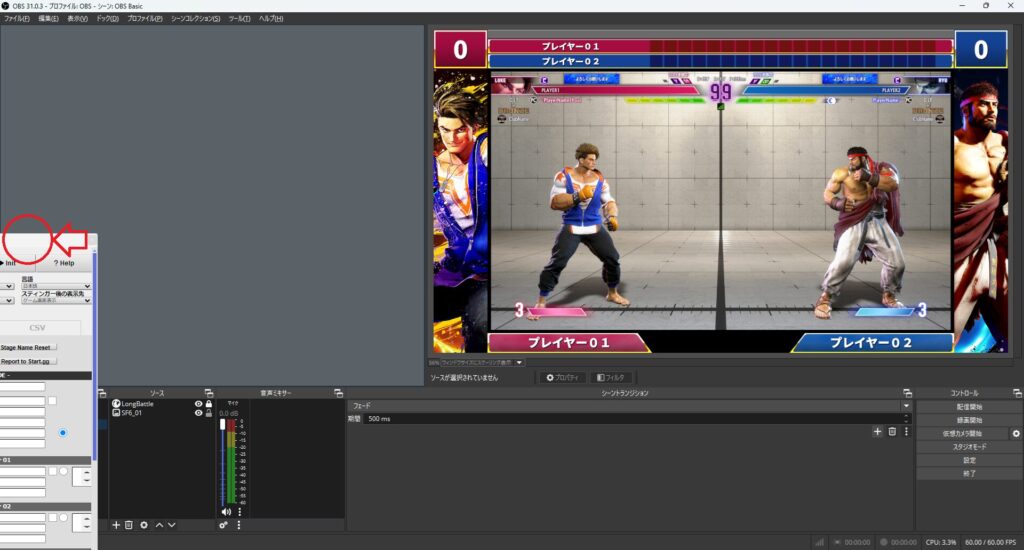Float the コントロール dock with pop-out icon
The height and width of the screenshot is (550, 1024).
pos(1017,393)
